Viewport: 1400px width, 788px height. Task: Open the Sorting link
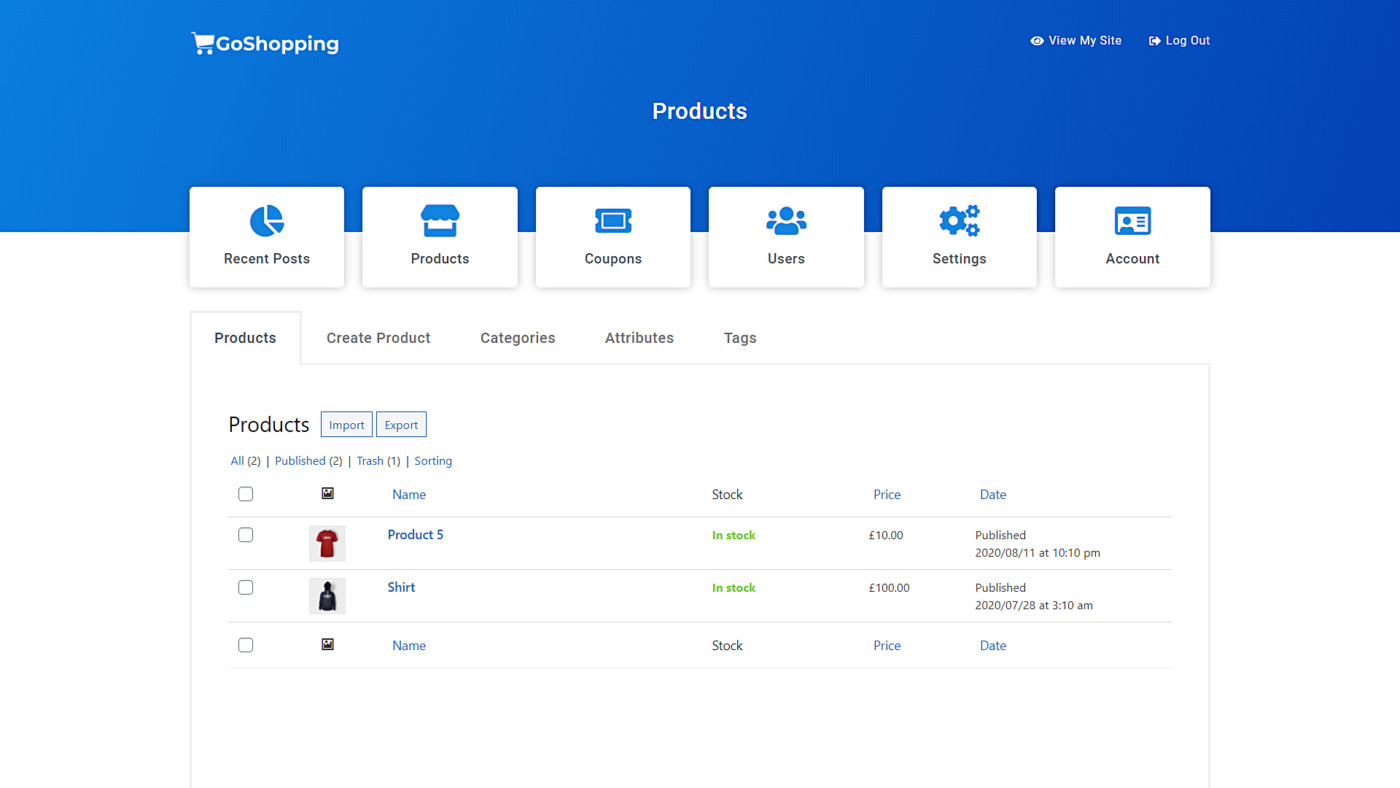tap(433, 461)
